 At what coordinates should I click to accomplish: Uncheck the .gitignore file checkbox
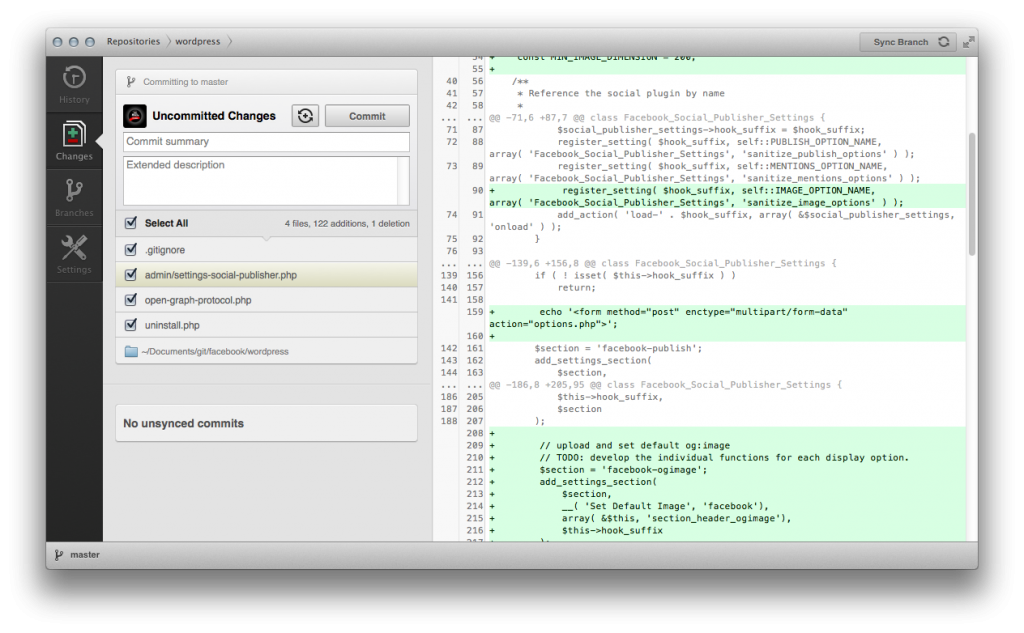click(x=131, y=250)
